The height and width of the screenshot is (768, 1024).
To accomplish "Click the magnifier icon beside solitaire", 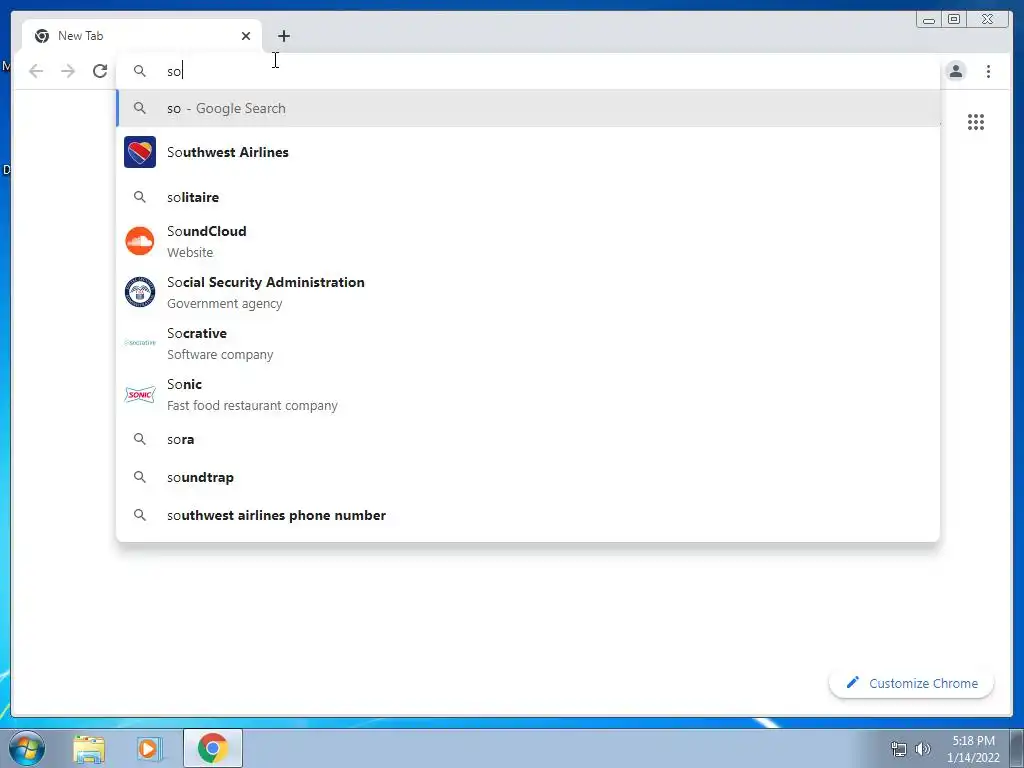I will tap(140, 197).
